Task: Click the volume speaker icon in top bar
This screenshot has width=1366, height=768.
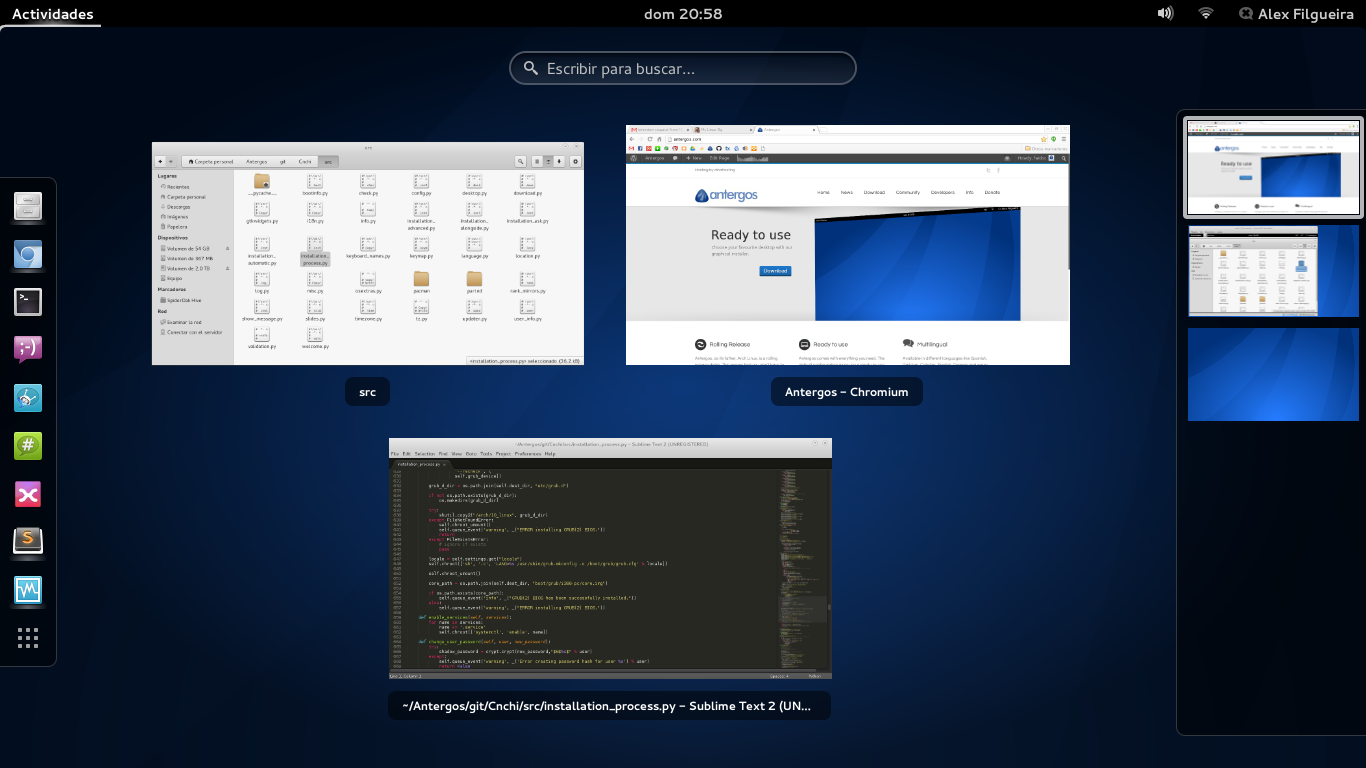Action: [1165, 13]
